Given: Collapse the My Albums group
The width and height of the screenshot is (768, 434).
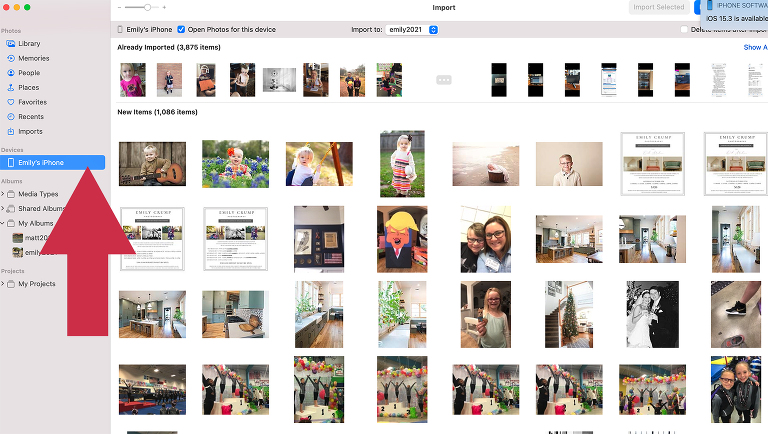Looking at the screenshot, I should coord(2,223).
